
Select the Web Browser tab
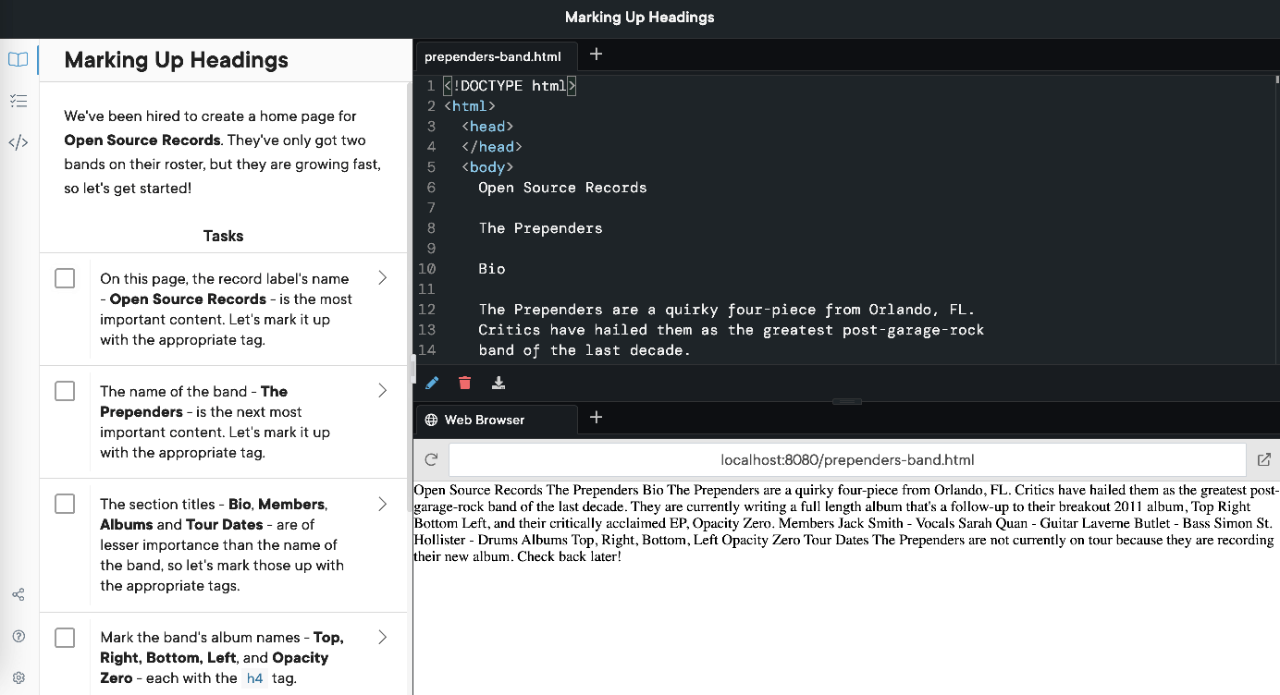pos(485,420)
